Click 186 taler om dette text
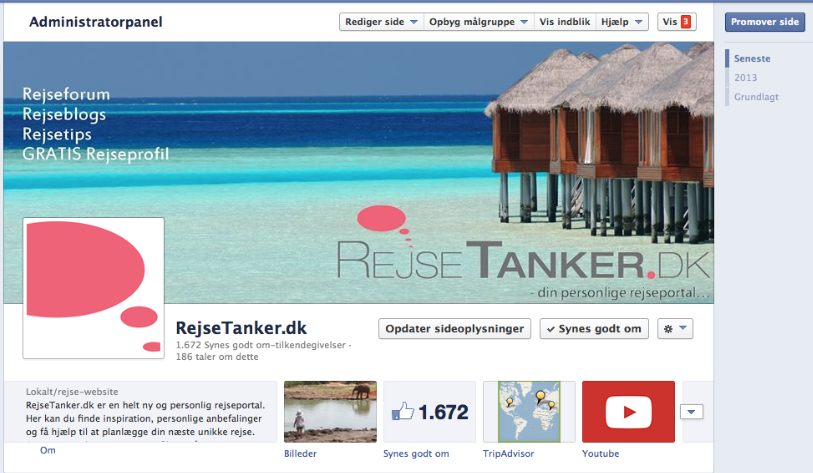The width and height of the screenshot is (813, 473). 217,357
